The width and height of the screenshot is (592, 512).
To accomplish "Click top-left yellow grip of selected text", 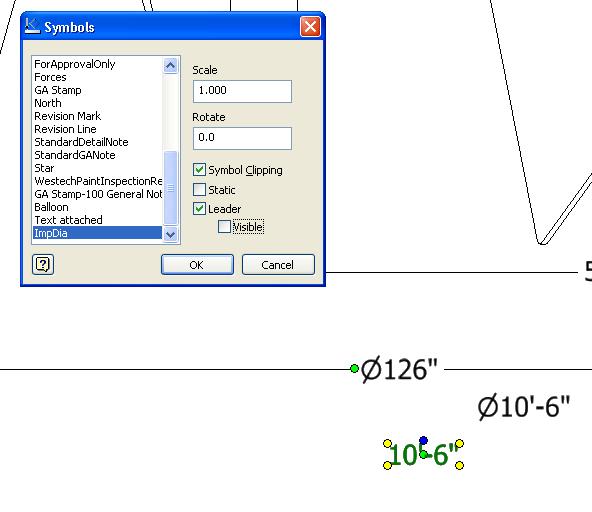I will (x=387, y=444).
